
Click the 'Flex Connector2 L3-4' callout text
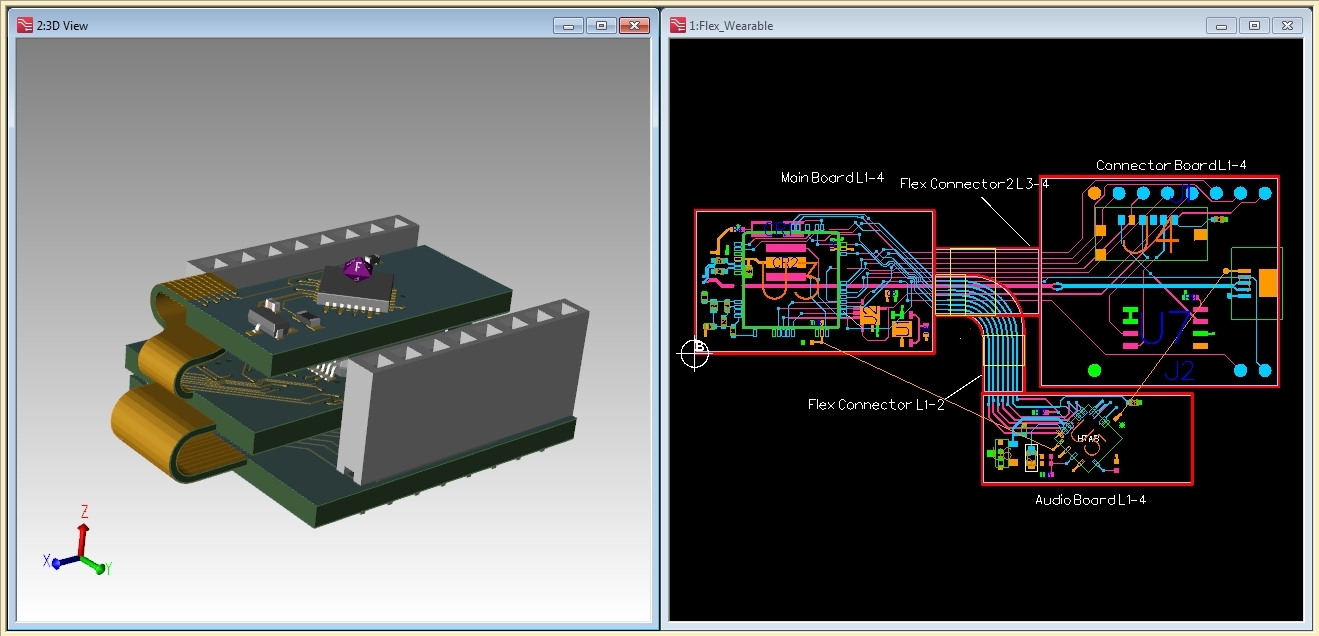(974, 184)
